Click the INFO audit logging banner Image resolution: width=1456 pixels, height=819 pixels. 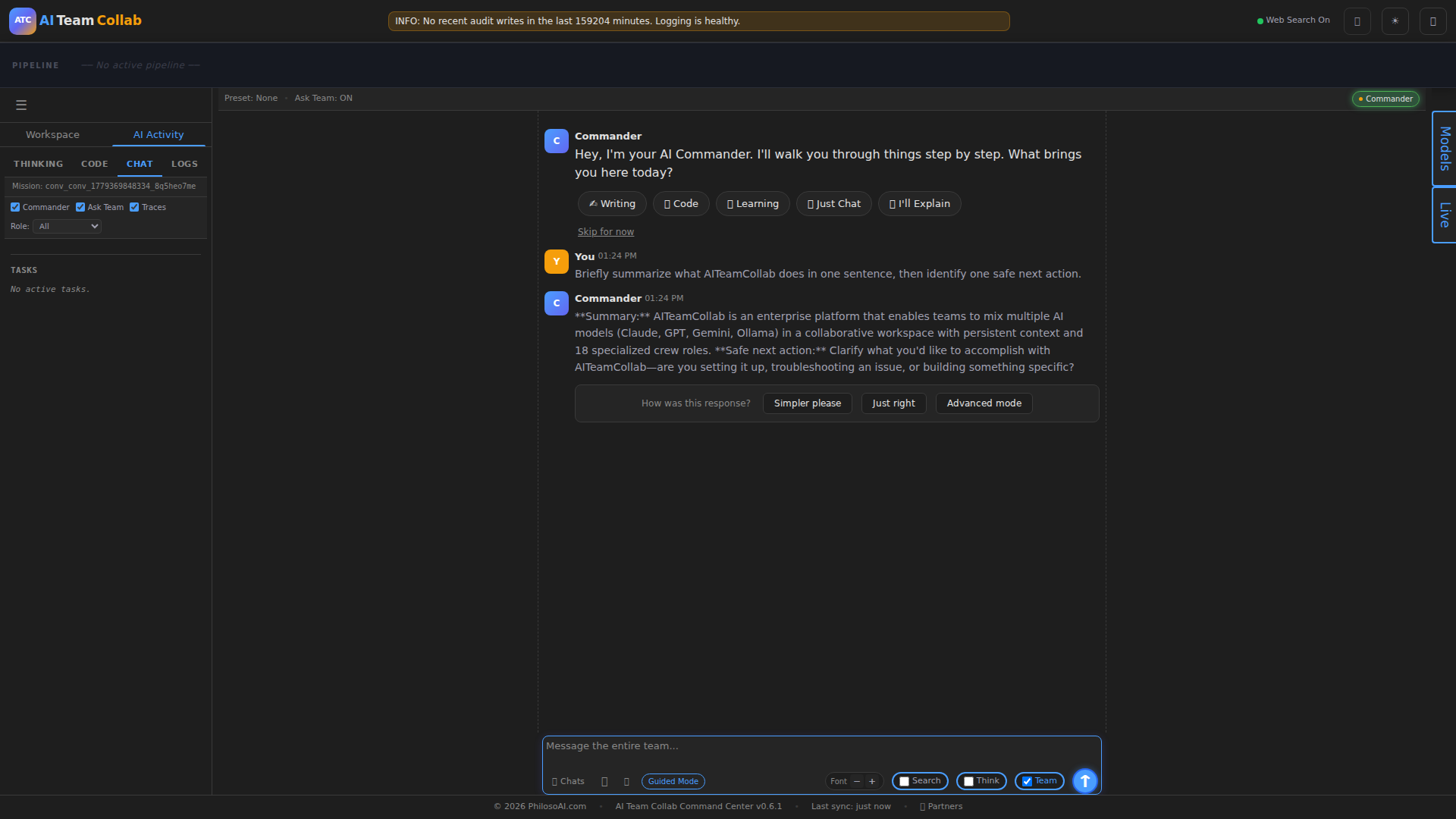tap(698, 21)
